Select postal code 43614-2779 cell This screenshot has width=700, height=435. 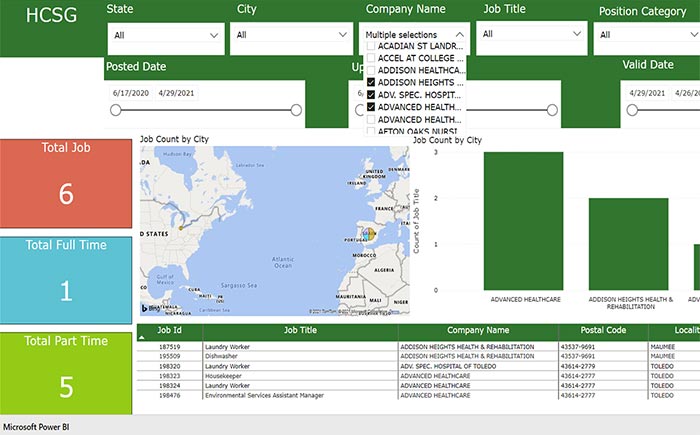coord(603,366)
